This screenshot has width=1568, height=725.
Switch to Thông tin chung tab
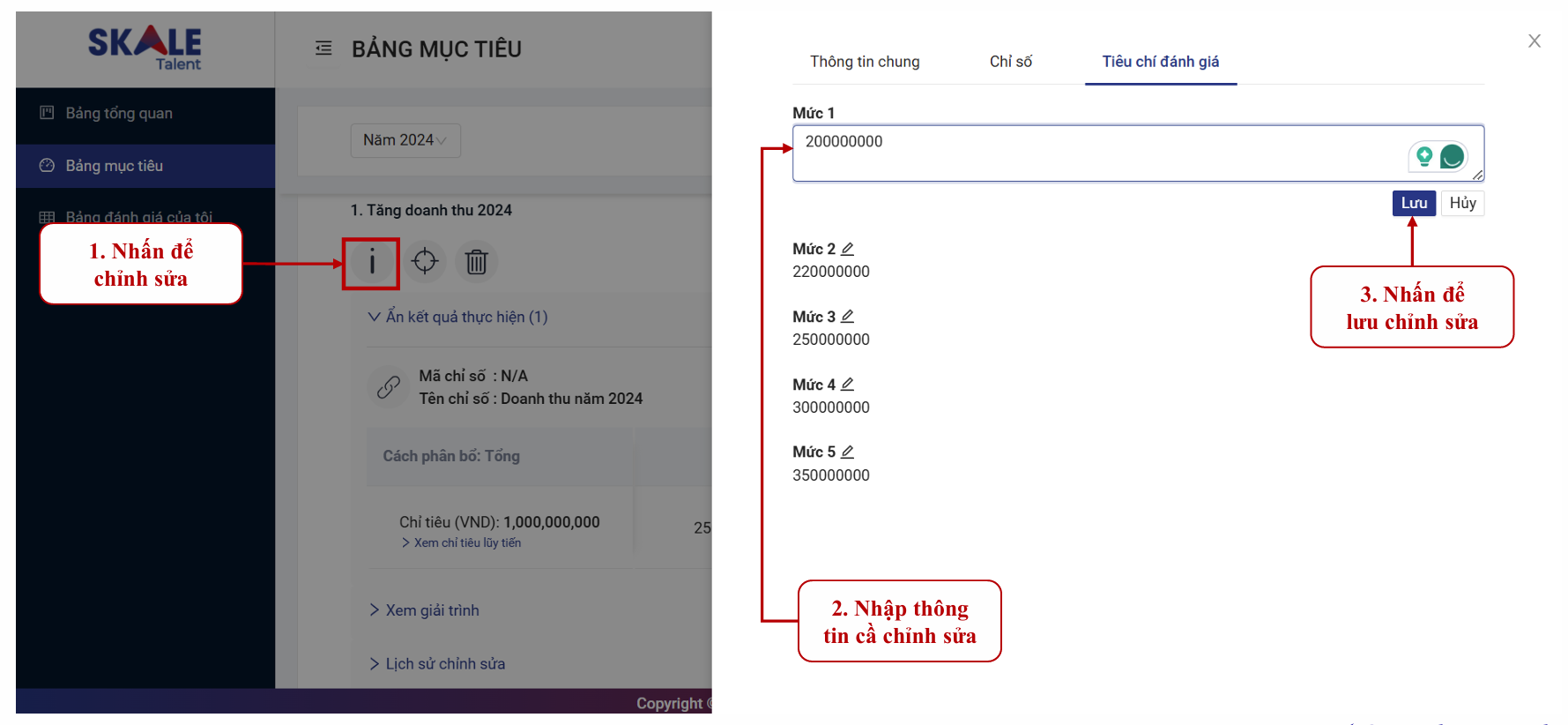coord(864,62)
